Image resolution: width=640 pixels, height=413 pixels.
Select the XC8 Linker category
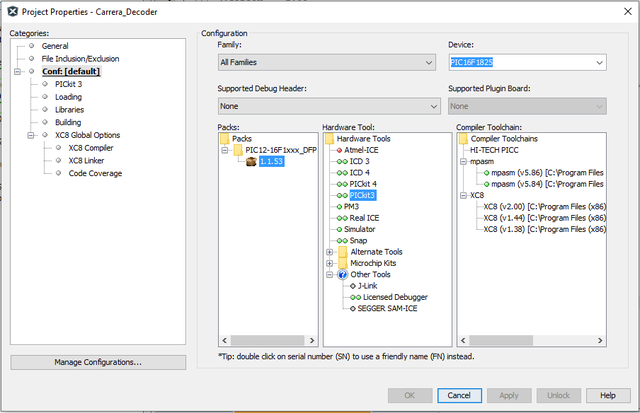pos(86,160)
